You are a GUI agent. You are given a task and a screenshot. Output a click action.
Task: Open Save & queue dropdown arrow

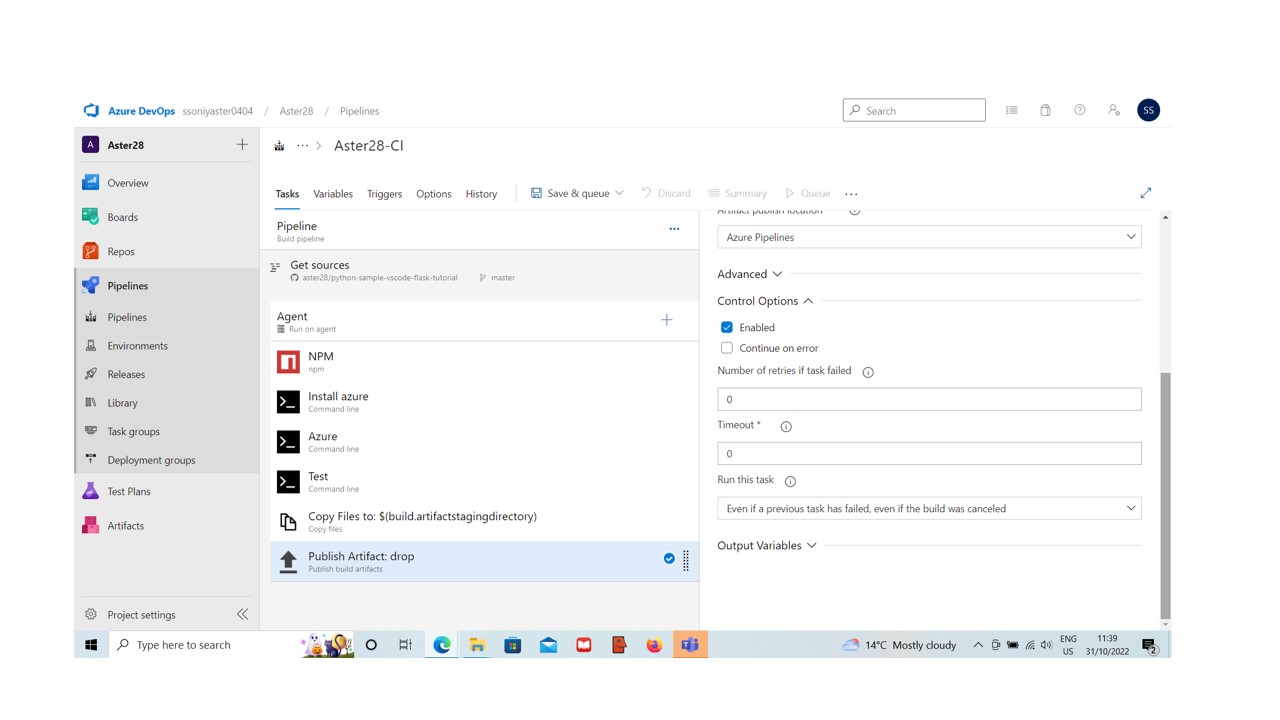pos(619,193)
